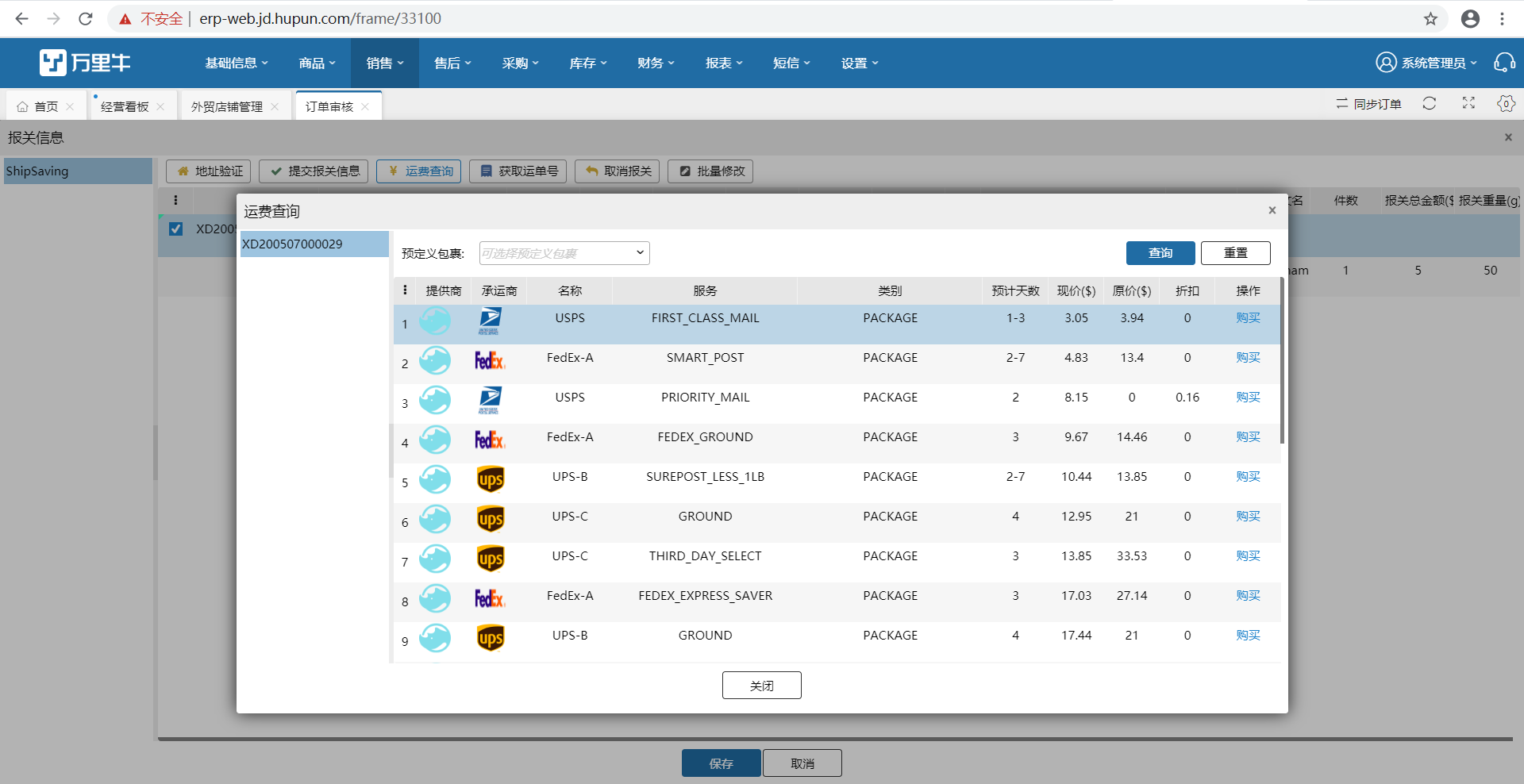1524x784 pixels.
Task: Click the 关闭 button
Action: pos(761,685)
